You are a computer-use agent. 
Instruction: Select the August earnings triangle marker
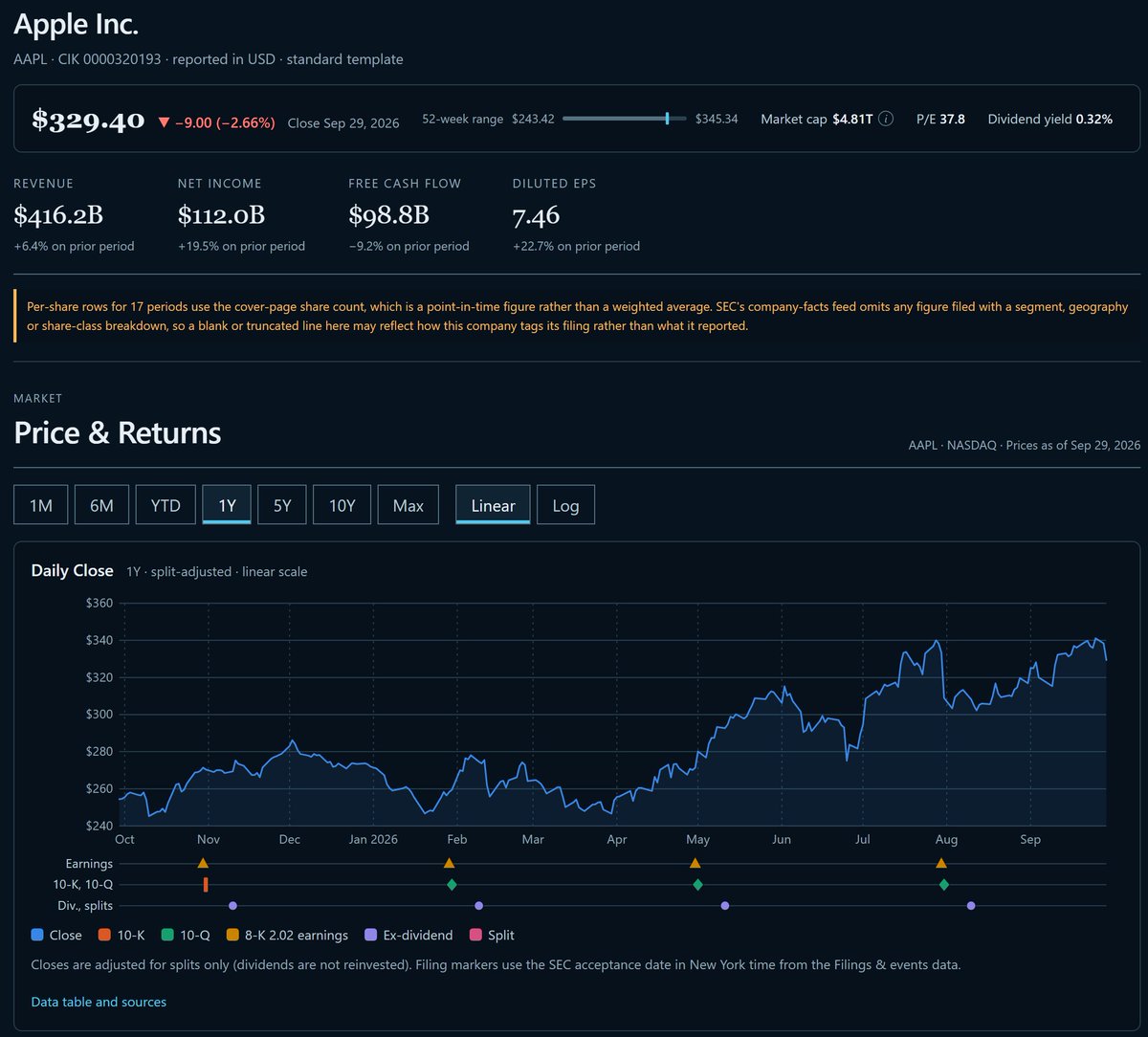pyautogui.click(x=941, y=863)
